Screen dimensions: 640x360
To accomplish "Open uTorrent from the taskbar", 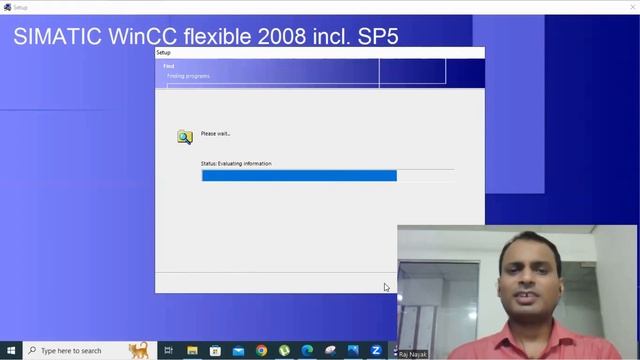I will 284,350.
